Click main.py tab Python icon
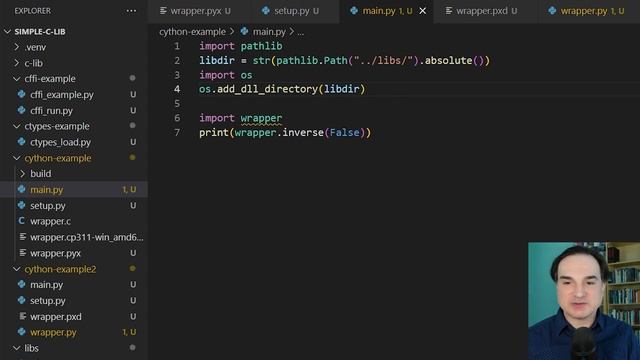The image size is (640, 360). point(354,11)
